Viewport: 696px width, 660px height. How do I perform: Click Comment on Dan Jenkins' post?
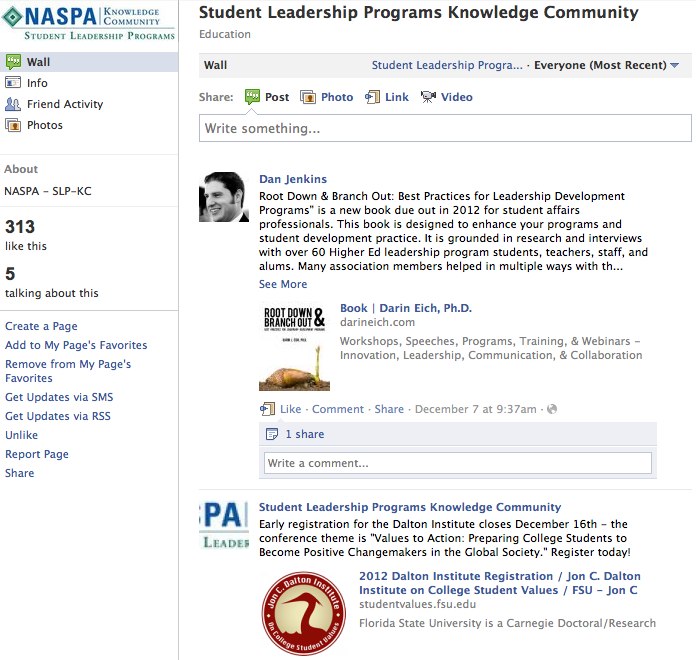click(338, 409)
